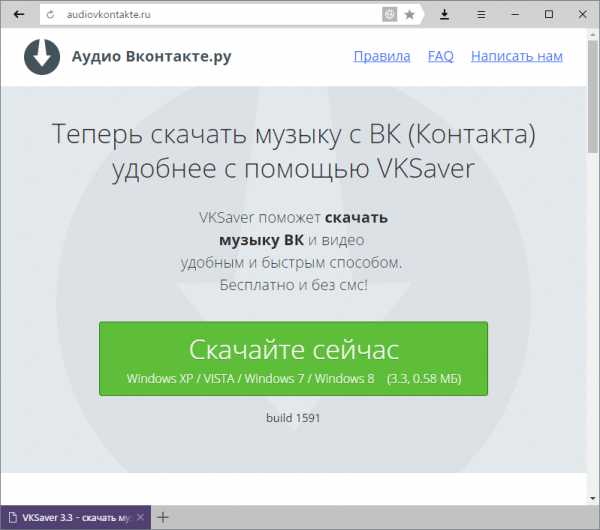Click the headline Теперь скачать музыку с ВК
The image size is (600, 530).
[x=293, y=151]
